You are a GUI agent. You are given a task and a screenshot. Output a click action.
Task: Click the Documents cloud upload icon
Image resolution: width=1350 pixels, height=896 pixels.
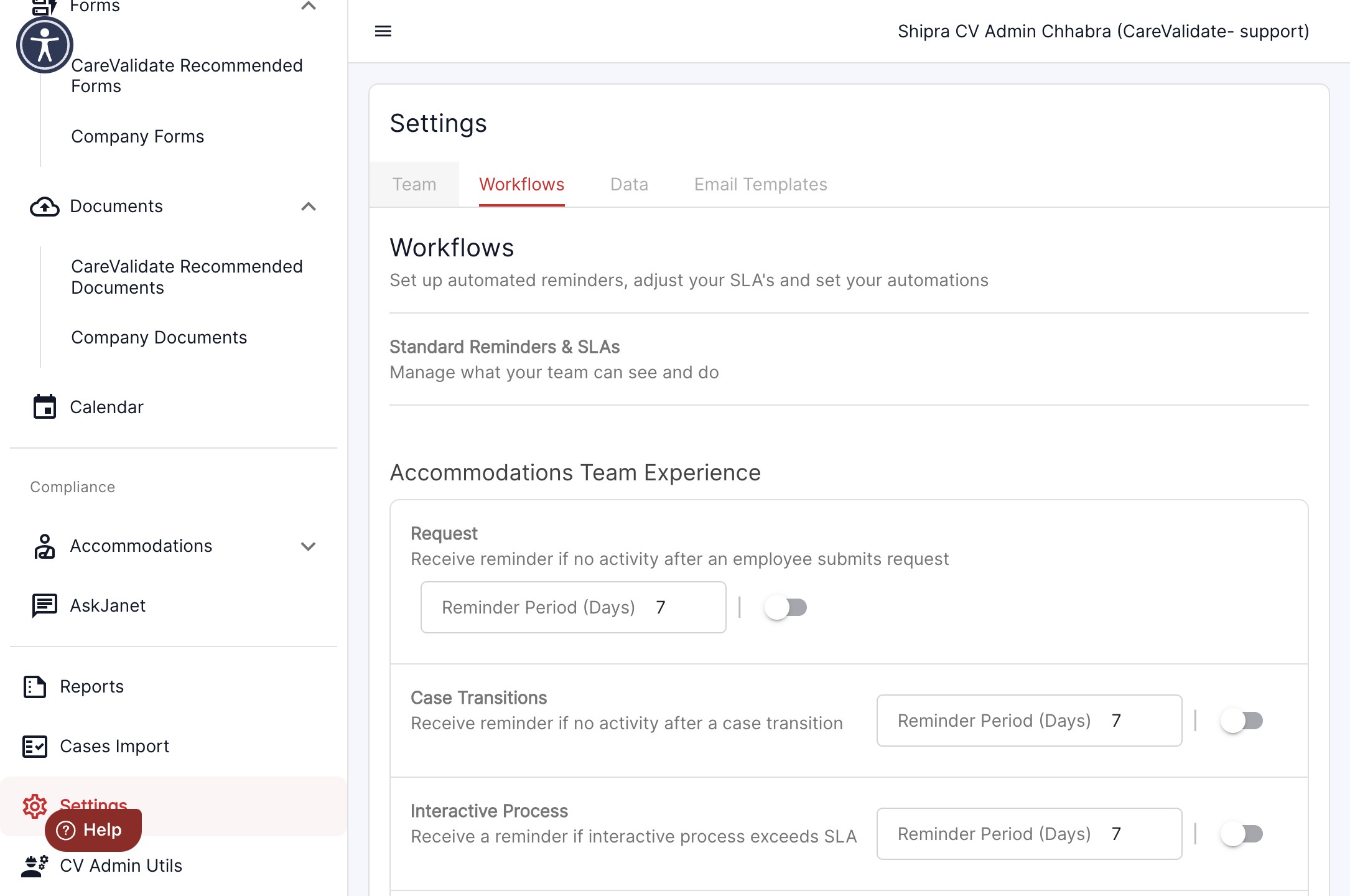point(45,207)
